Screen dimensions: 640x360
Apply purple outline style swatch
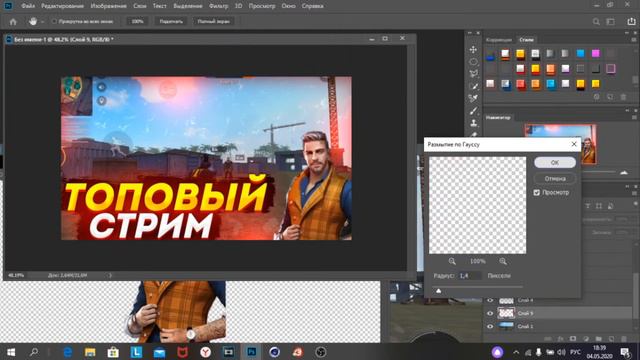(611, 69)
